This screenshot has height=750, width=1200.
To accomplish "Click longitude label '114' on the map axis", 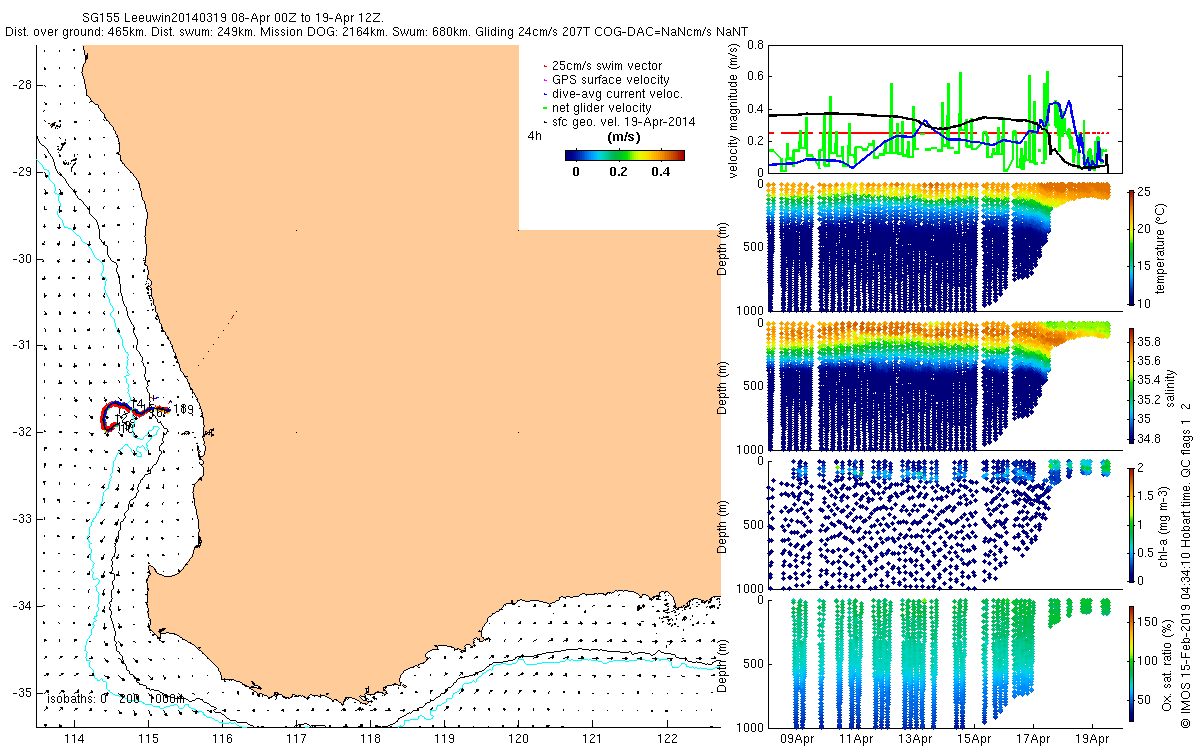I will click(x=74, y=739).
